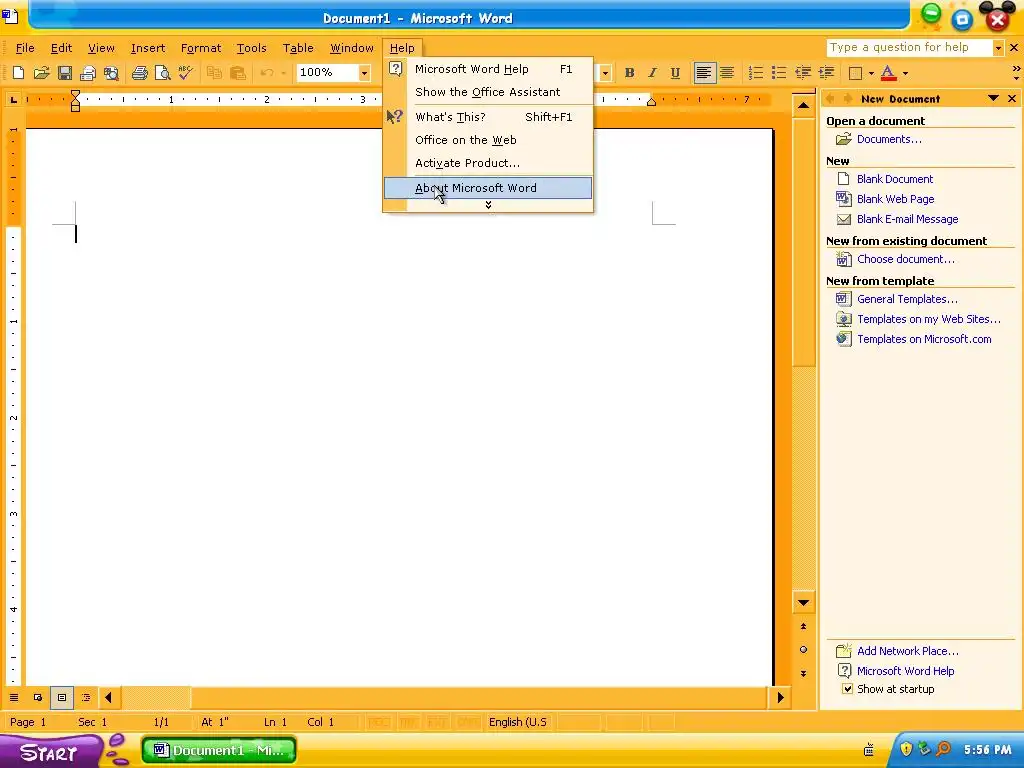Click the Paste clipboard icon
This screenshot has width=1024, height=768.
click(237, 73)
